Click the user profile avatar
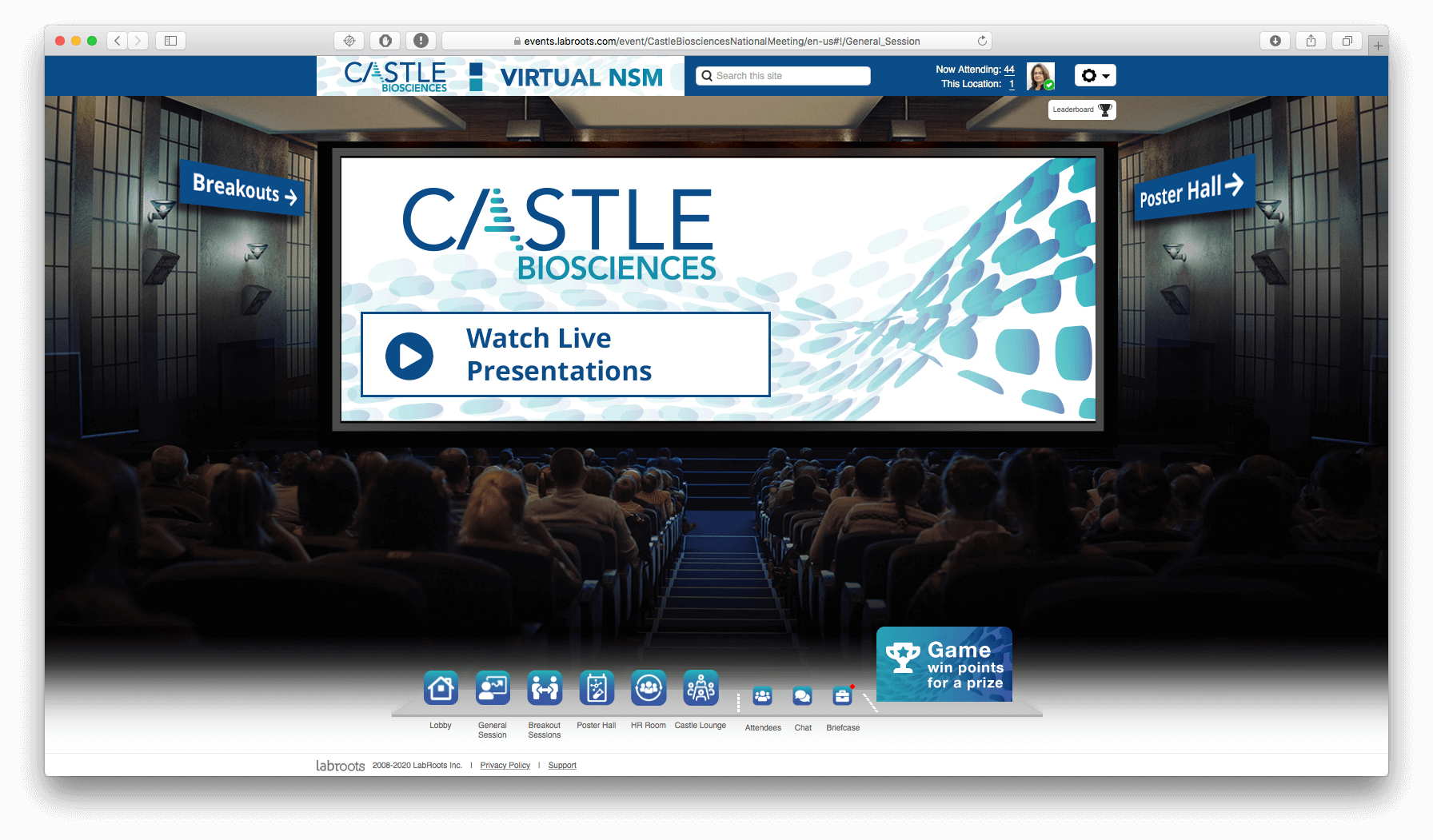Image resolution: width=1433 pixels, height=840 pixels. click(1040, 76)
